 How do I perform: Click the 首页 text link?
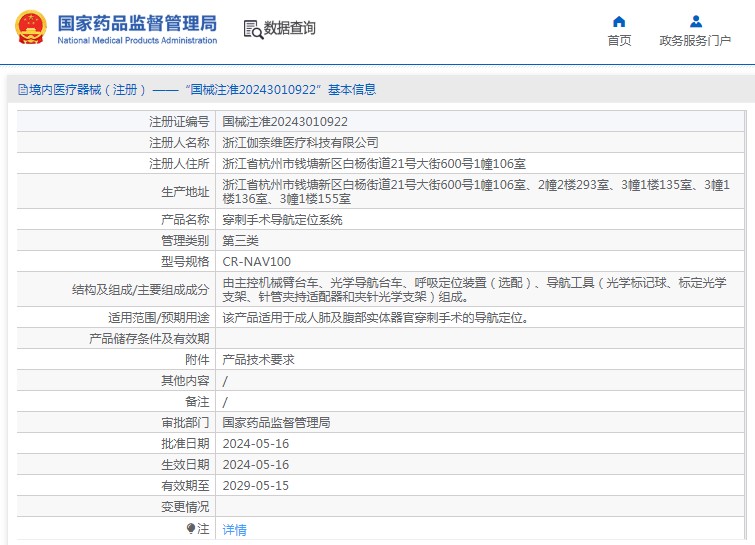pos(619,40)
